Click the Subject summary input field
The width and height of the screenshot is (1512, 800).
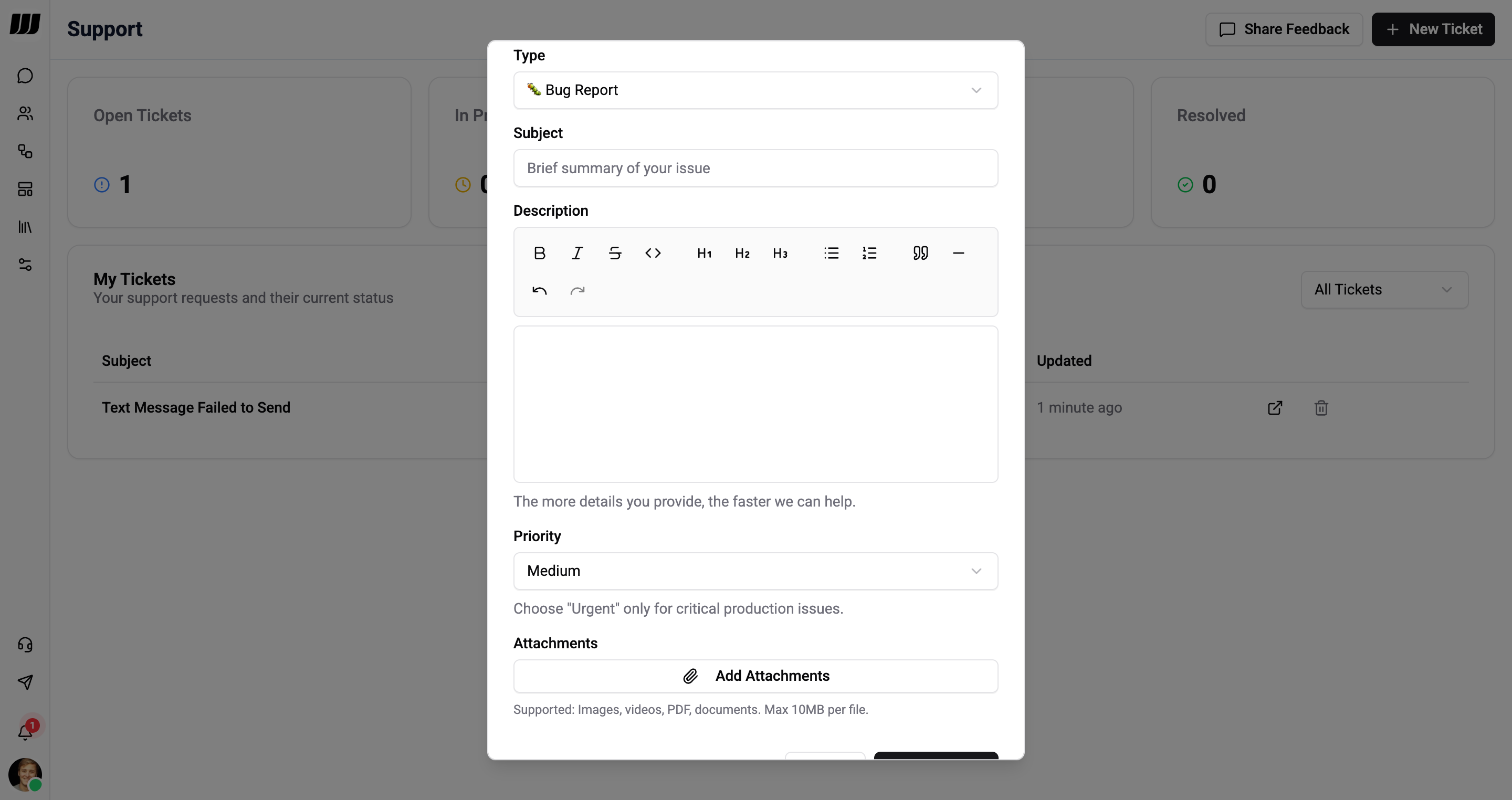pos(755,169)
